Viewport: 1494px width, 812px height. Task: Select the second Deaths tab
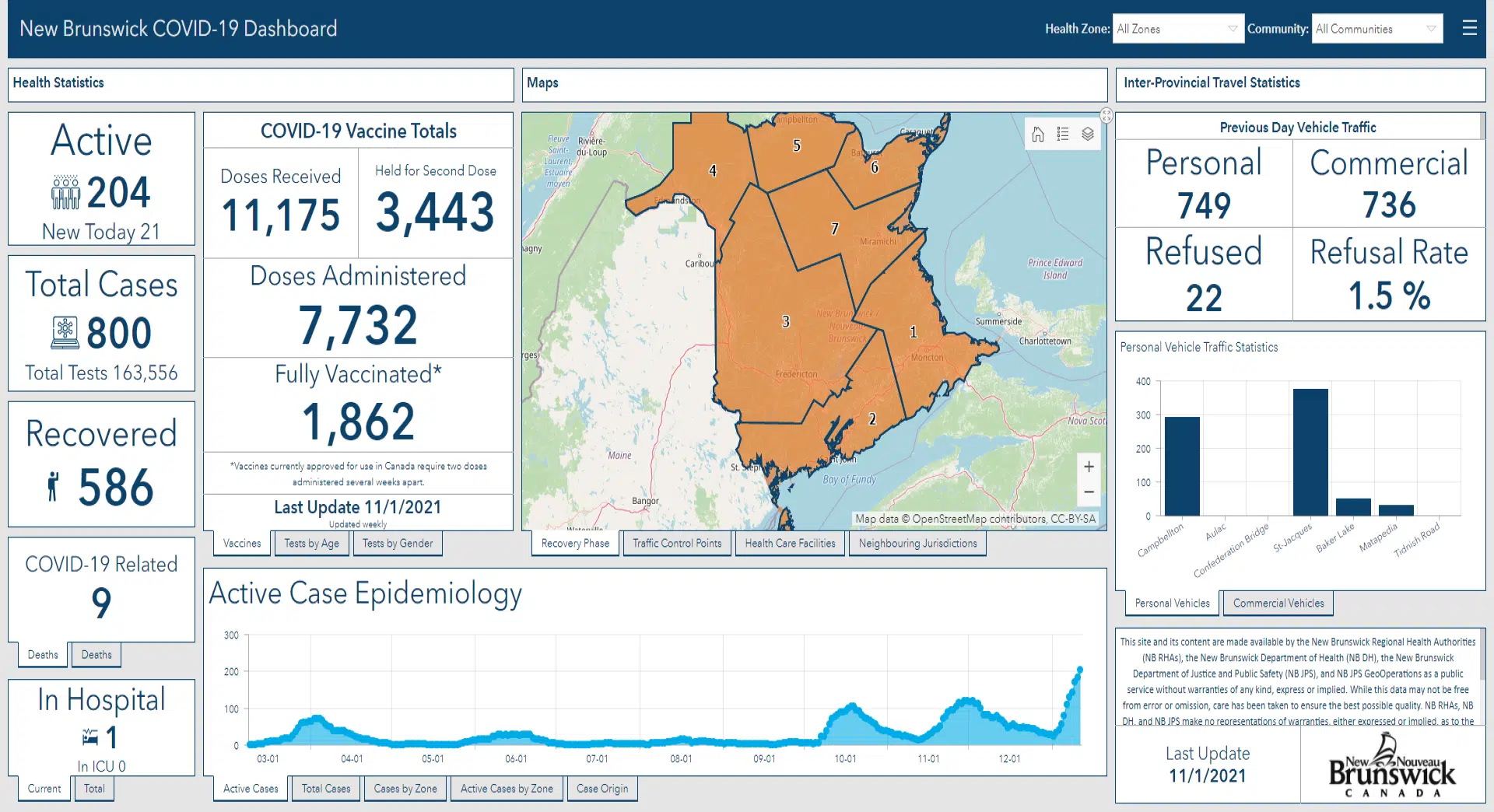coord(96,654)
